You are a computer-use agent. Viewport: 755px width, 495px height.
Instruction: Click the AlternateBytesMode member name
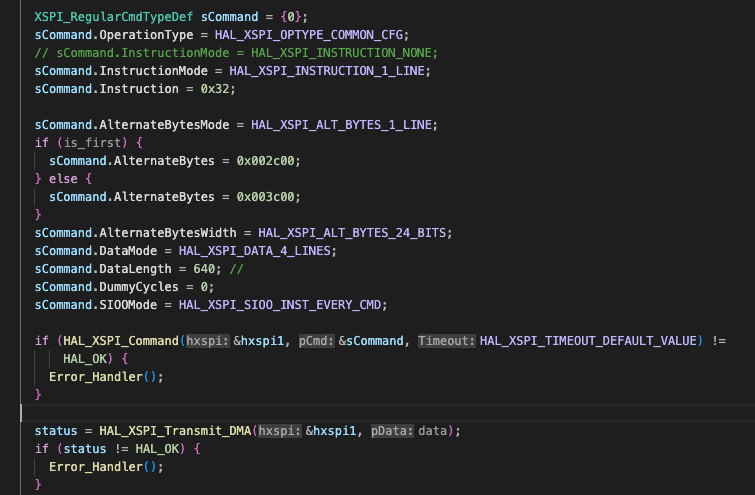[x=164, y=125]
